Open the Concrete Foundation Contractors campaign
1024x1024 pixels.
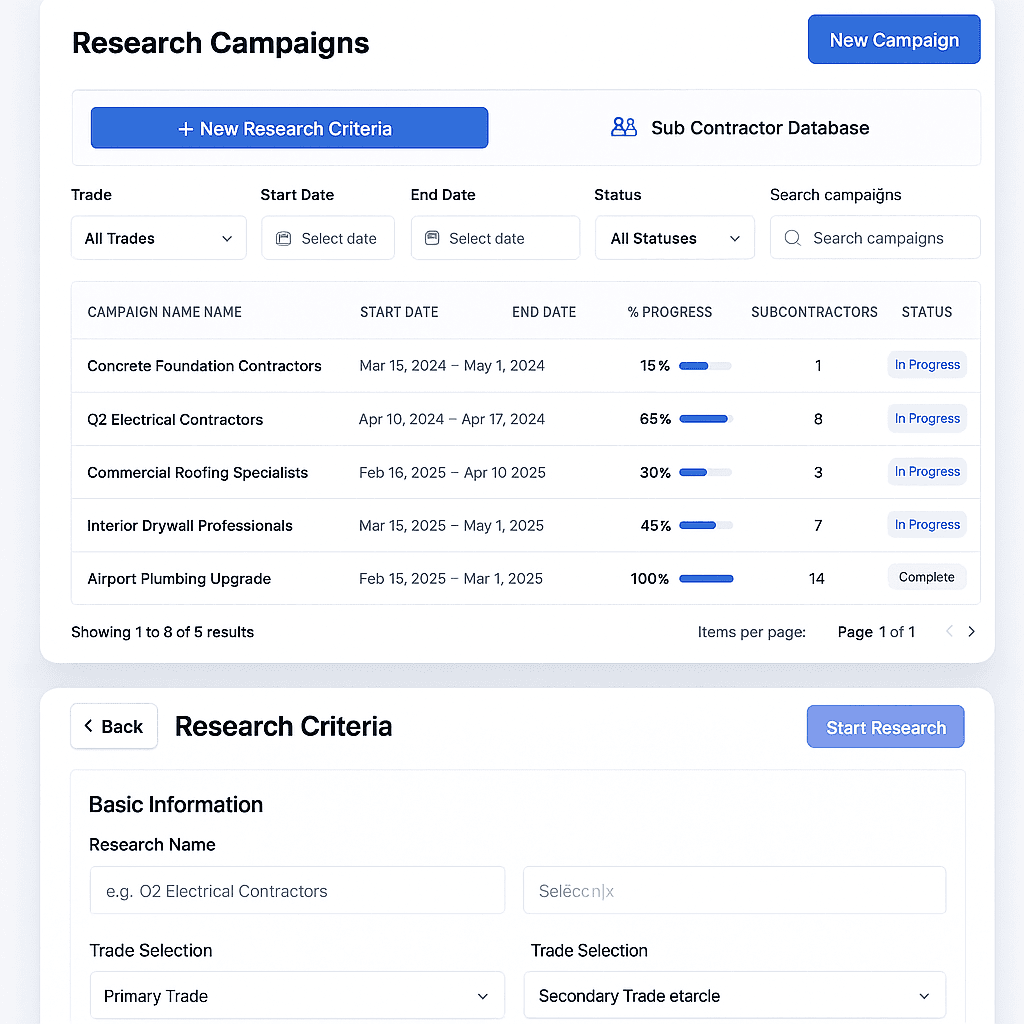point(204,366)
